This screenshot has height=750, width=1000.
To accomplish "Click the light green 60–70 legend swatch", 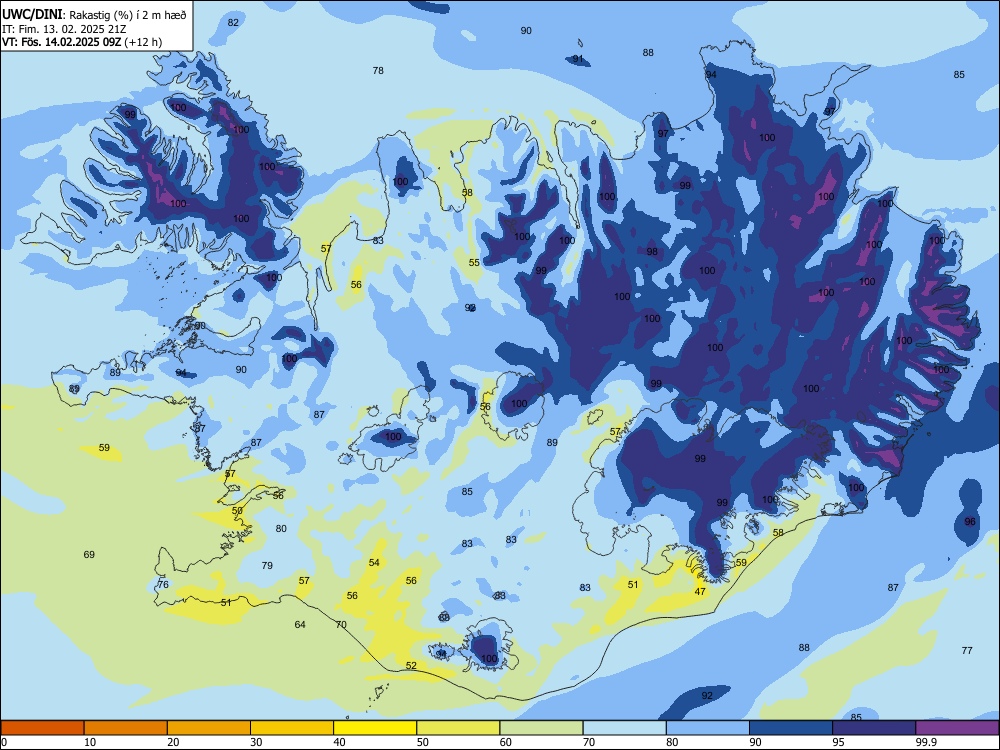I will coord(541,728).
